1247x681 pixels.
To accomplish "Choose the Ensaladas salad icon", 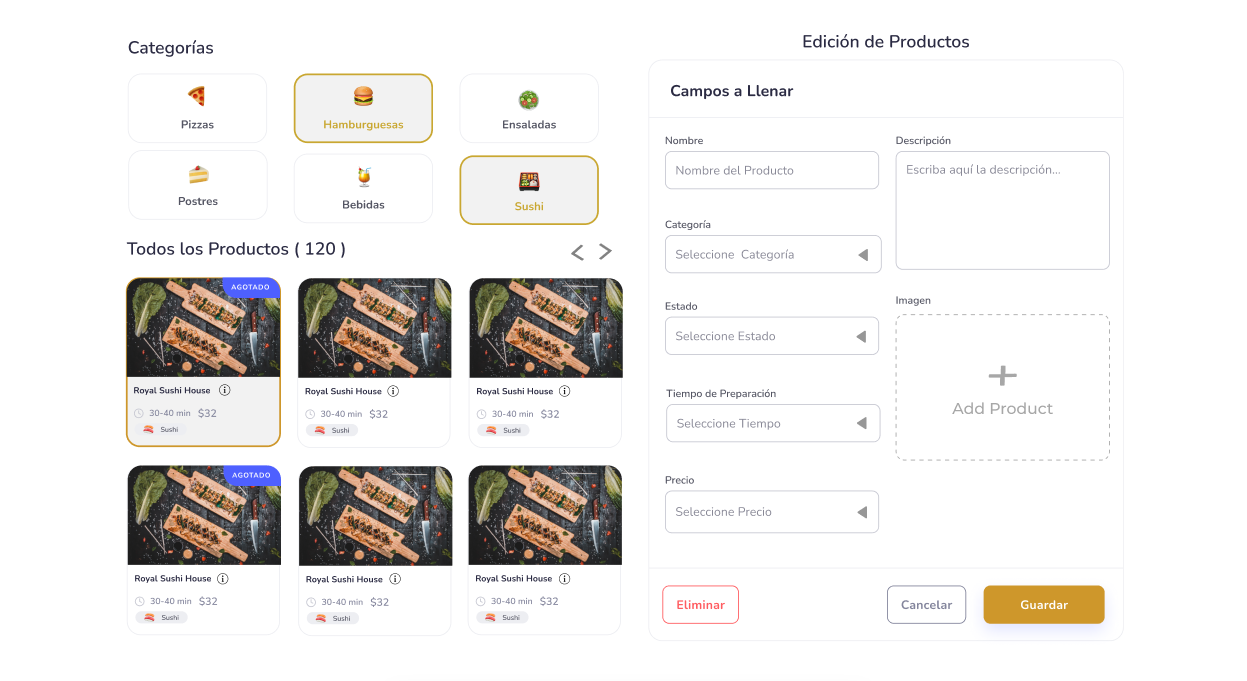I will (528, 100).
